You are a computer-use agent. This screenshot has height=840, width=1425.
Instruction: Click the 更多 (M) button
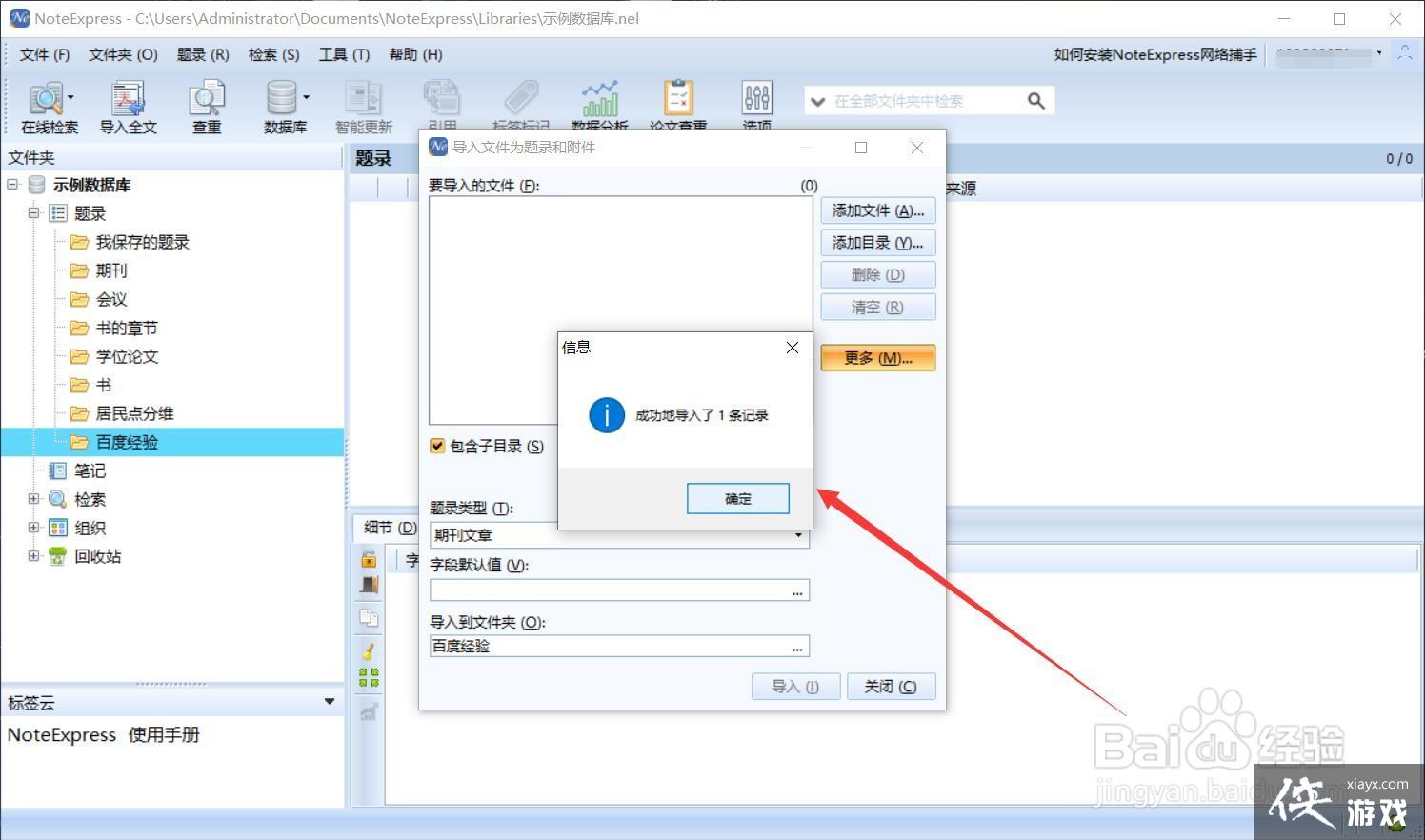(x=878, y=358)
